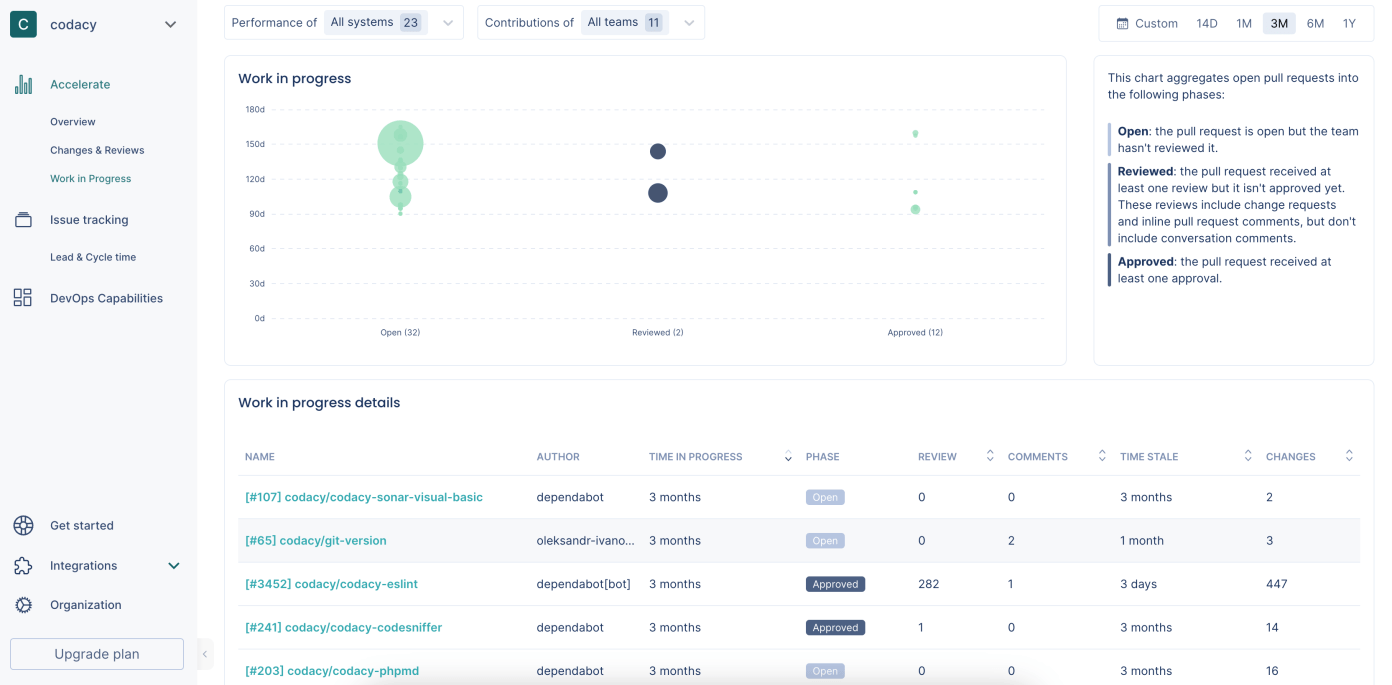The height and width of the screenshot is (685, 1392).
Task: Click Approved badge in codacy-eslint row
Action: point(835,584)
